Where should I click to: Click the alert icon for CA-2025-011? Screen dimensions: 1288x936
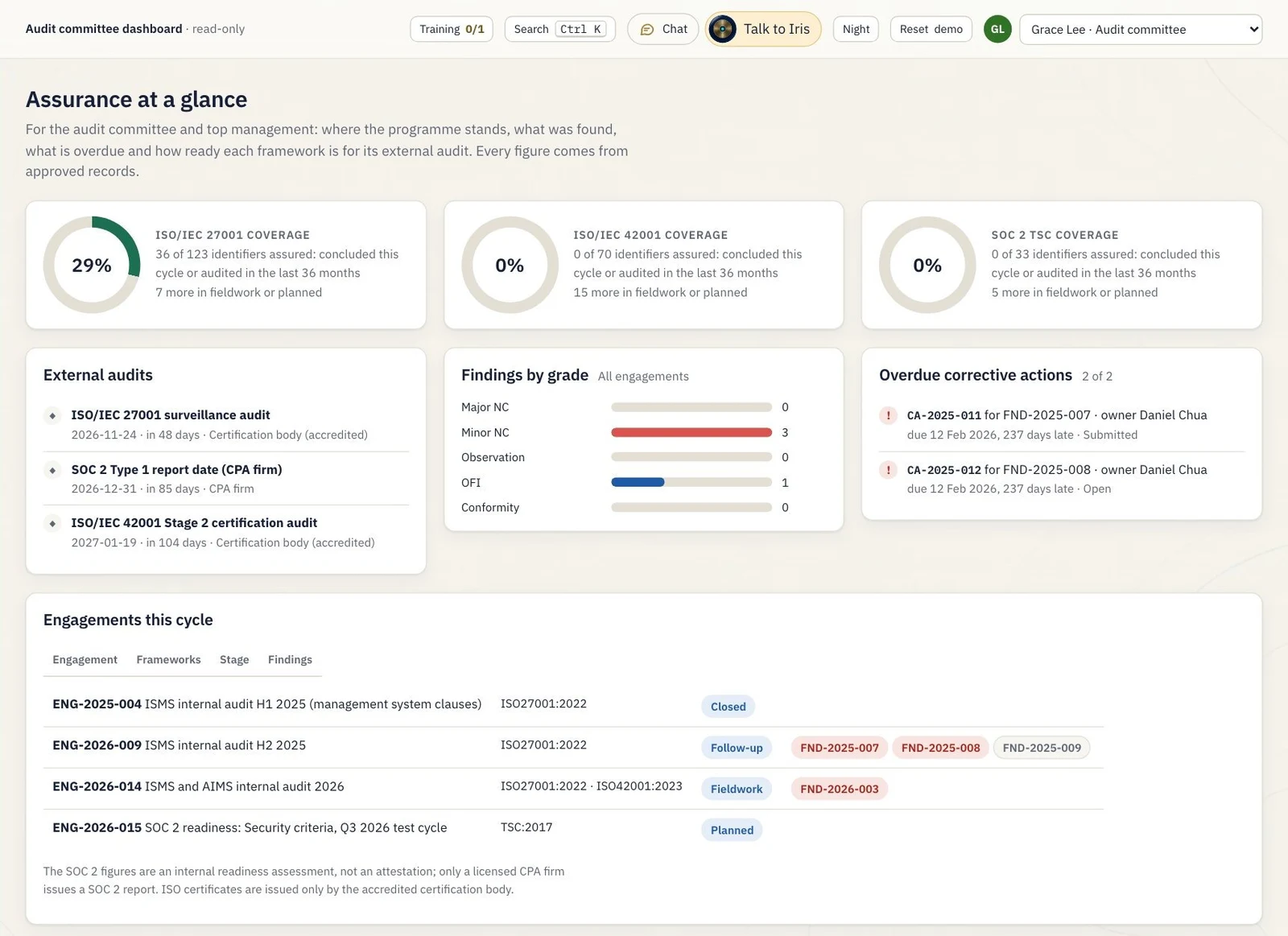(x=888, y=415)
